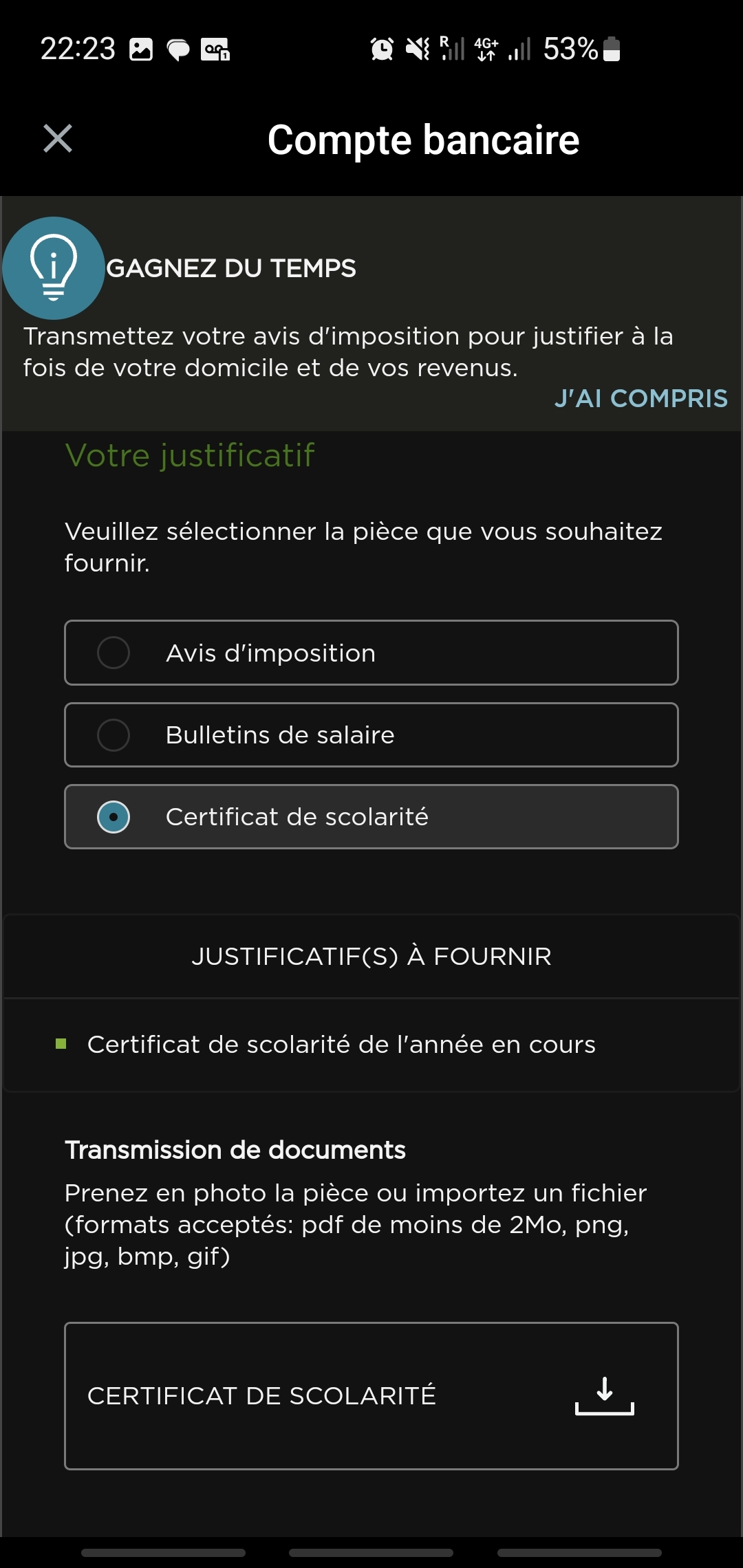Tap the battery indicator icon
The height and width of the screenshot is (1568, 743).
[612, 49]
